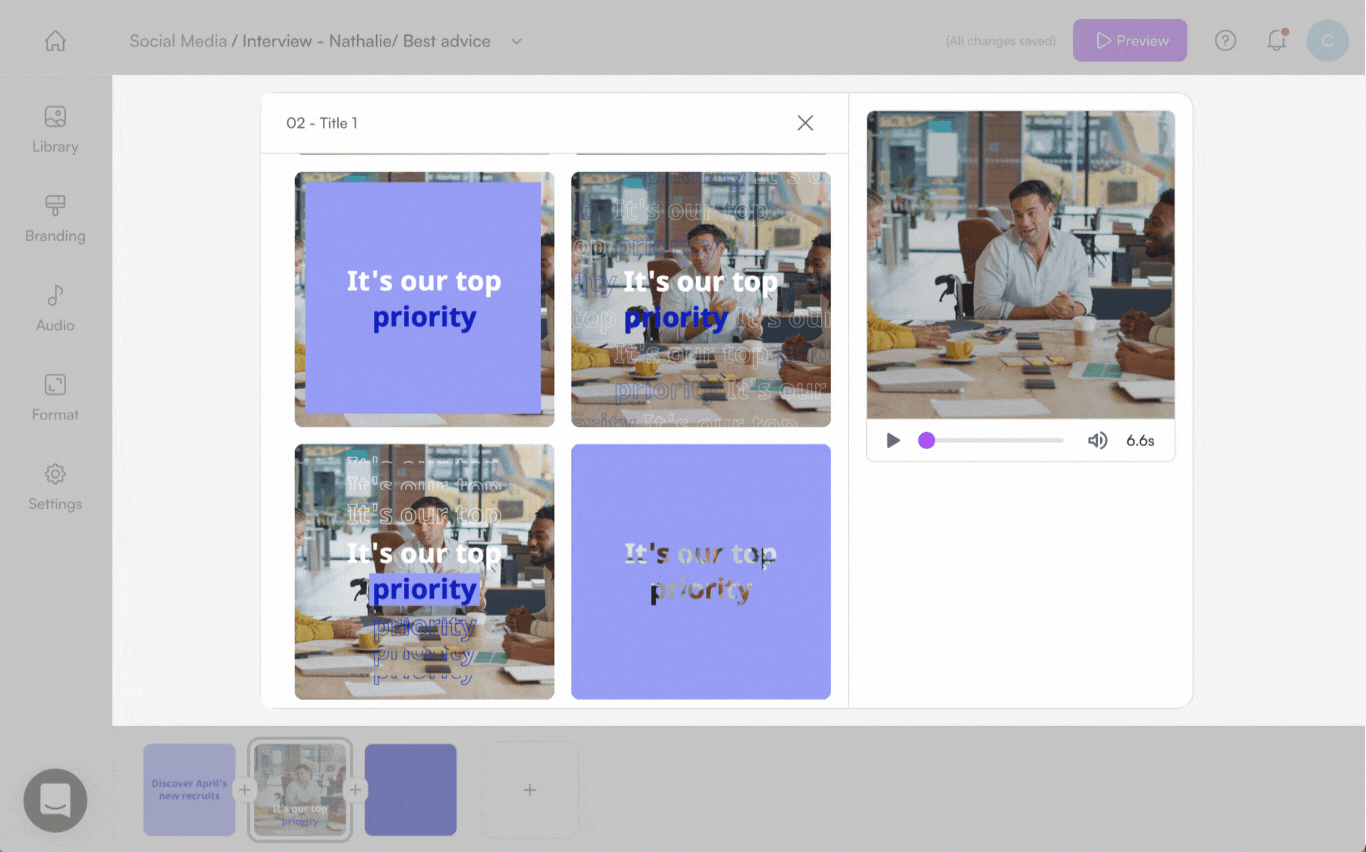
Task: Open the Library panel
Action: coord(55,130)
